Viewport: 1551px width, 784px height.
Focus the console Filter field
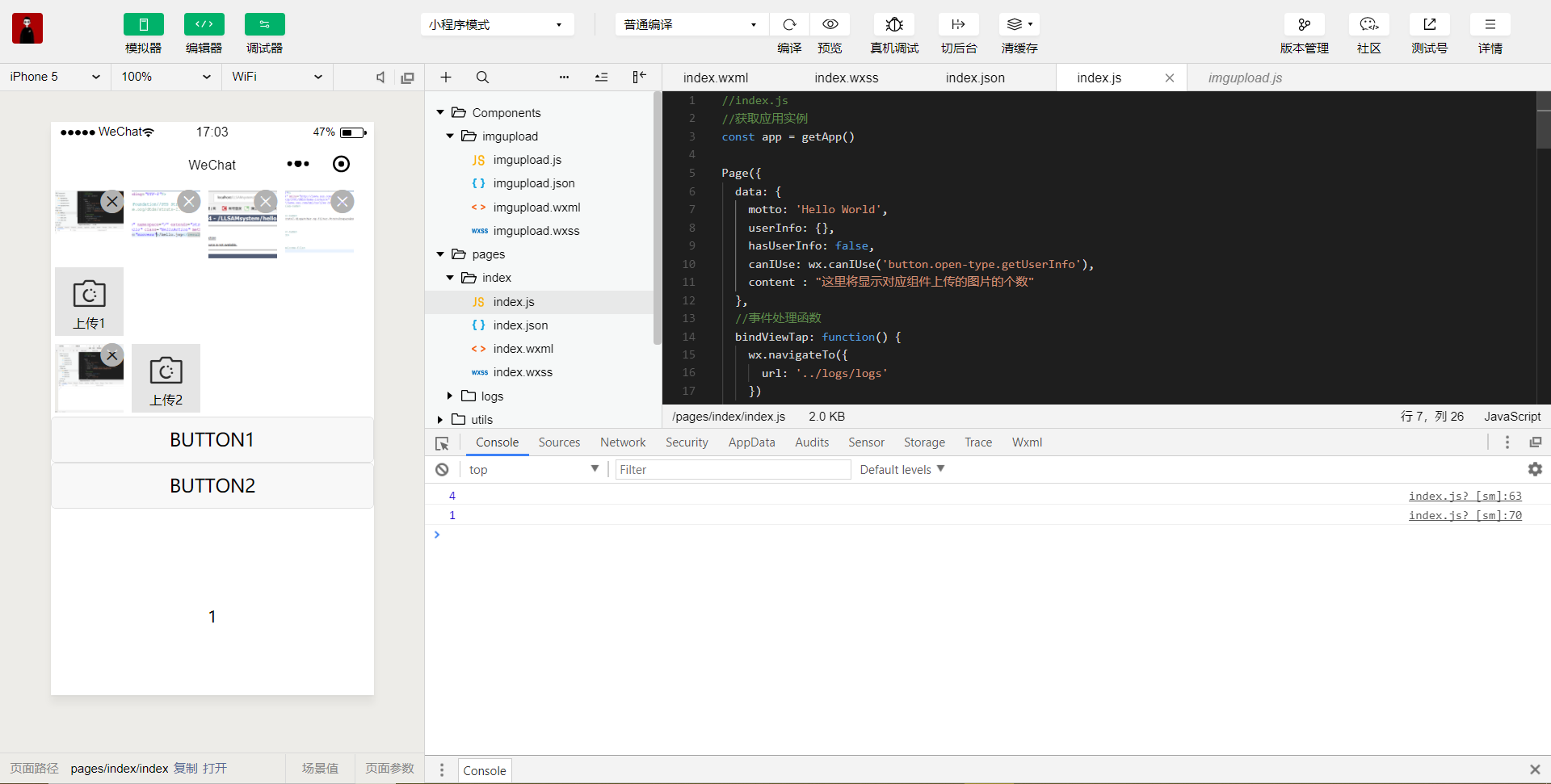(x=733, y=470)
